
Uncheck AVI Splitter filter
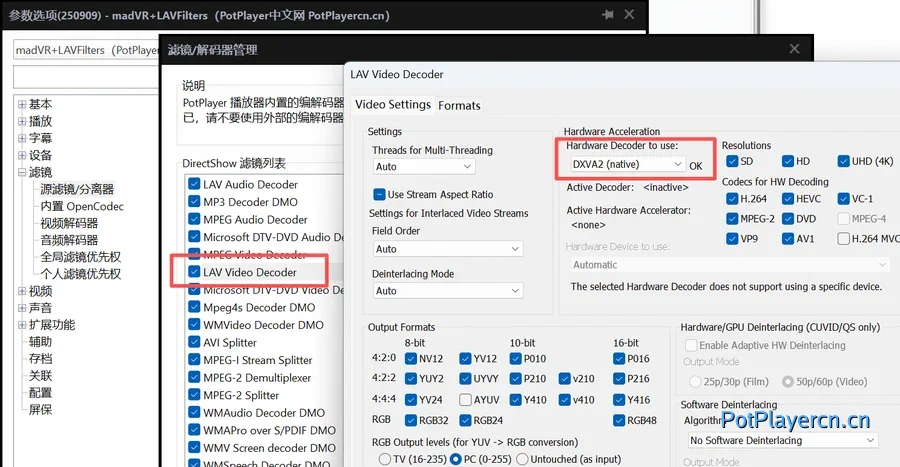coord(194,343)
